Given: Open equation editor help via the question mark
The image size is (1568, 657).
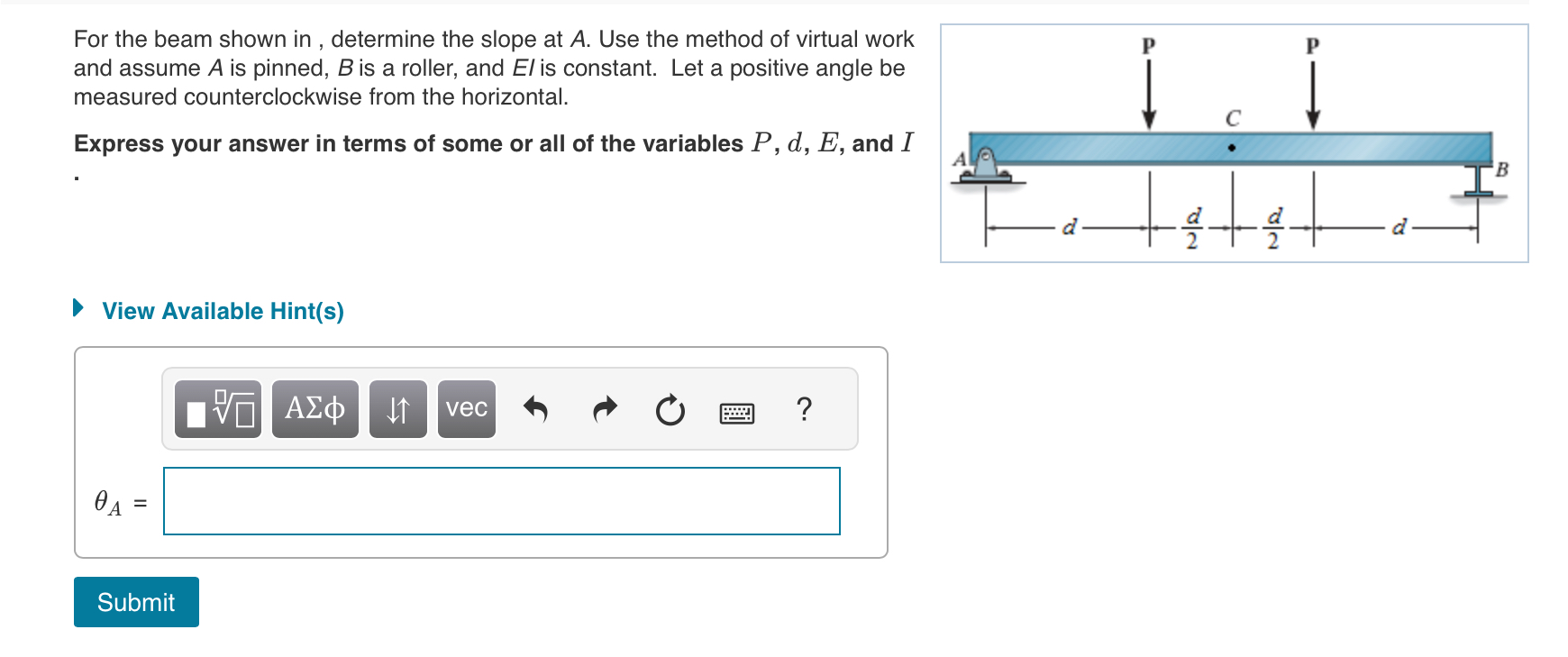Looking at the screenshot, I should pos(804,410).
